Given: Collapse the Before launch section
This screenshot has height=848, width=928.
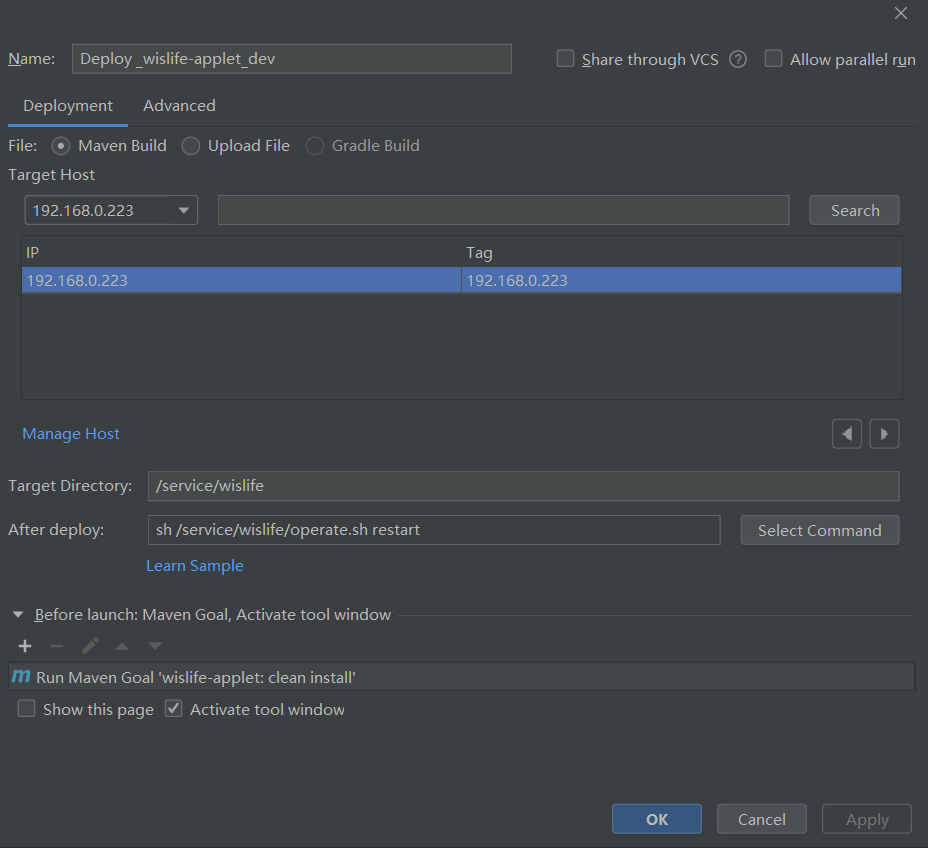Looking at the screenshot, I should [x=16, y=614].
